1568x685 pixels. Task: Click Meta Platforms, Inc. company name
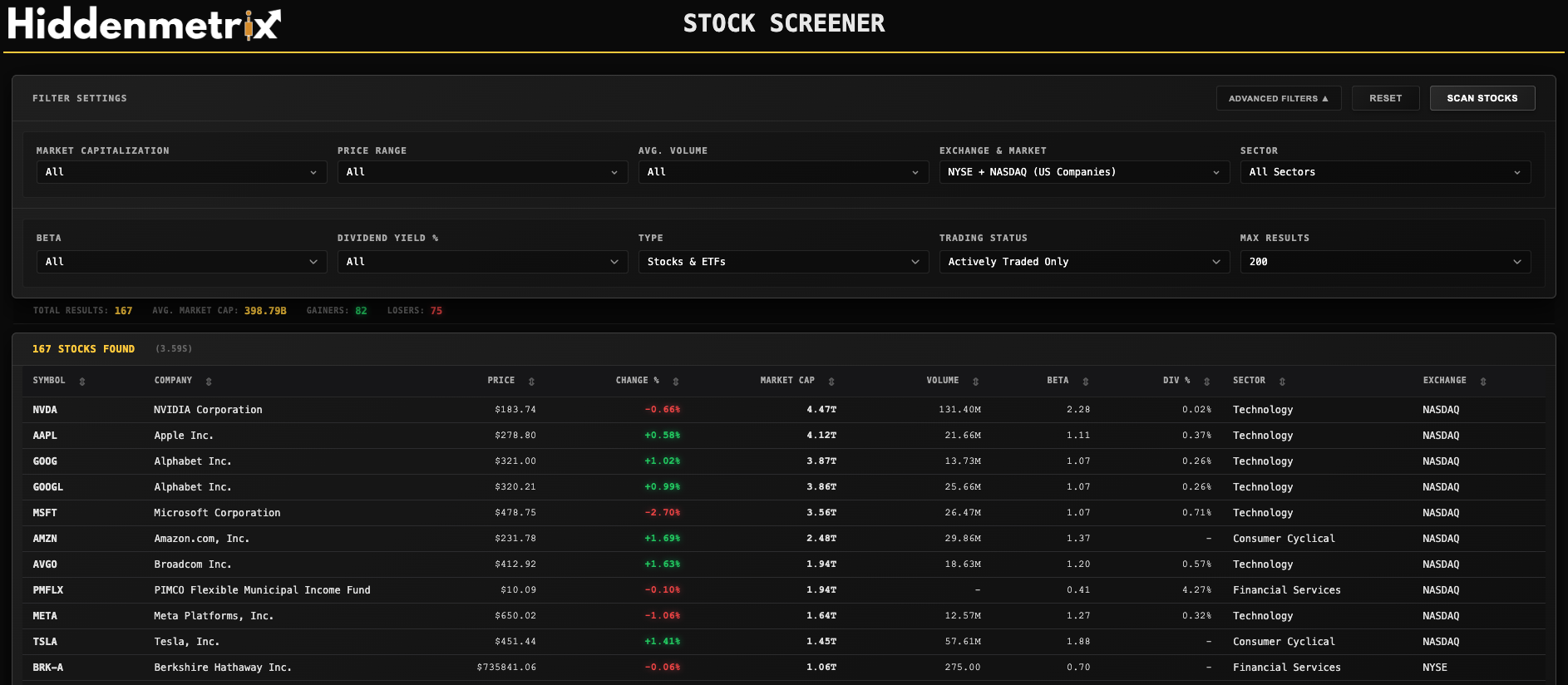click(x=214, y=616)
